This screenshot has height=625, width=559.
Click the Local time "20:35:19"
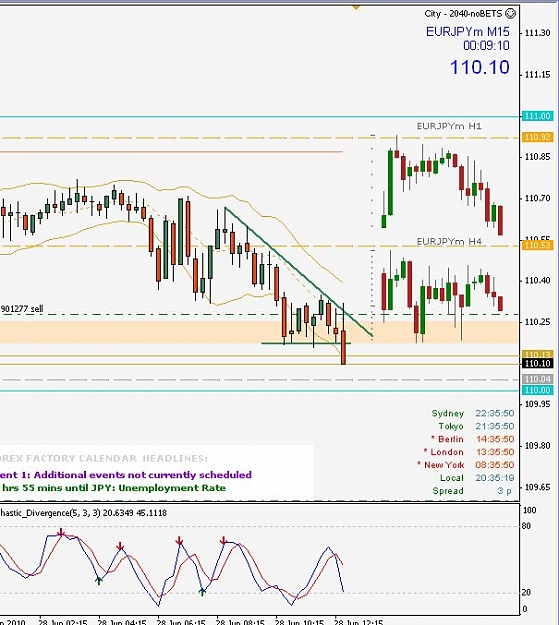pyautogui.click(x=494, y=478)
